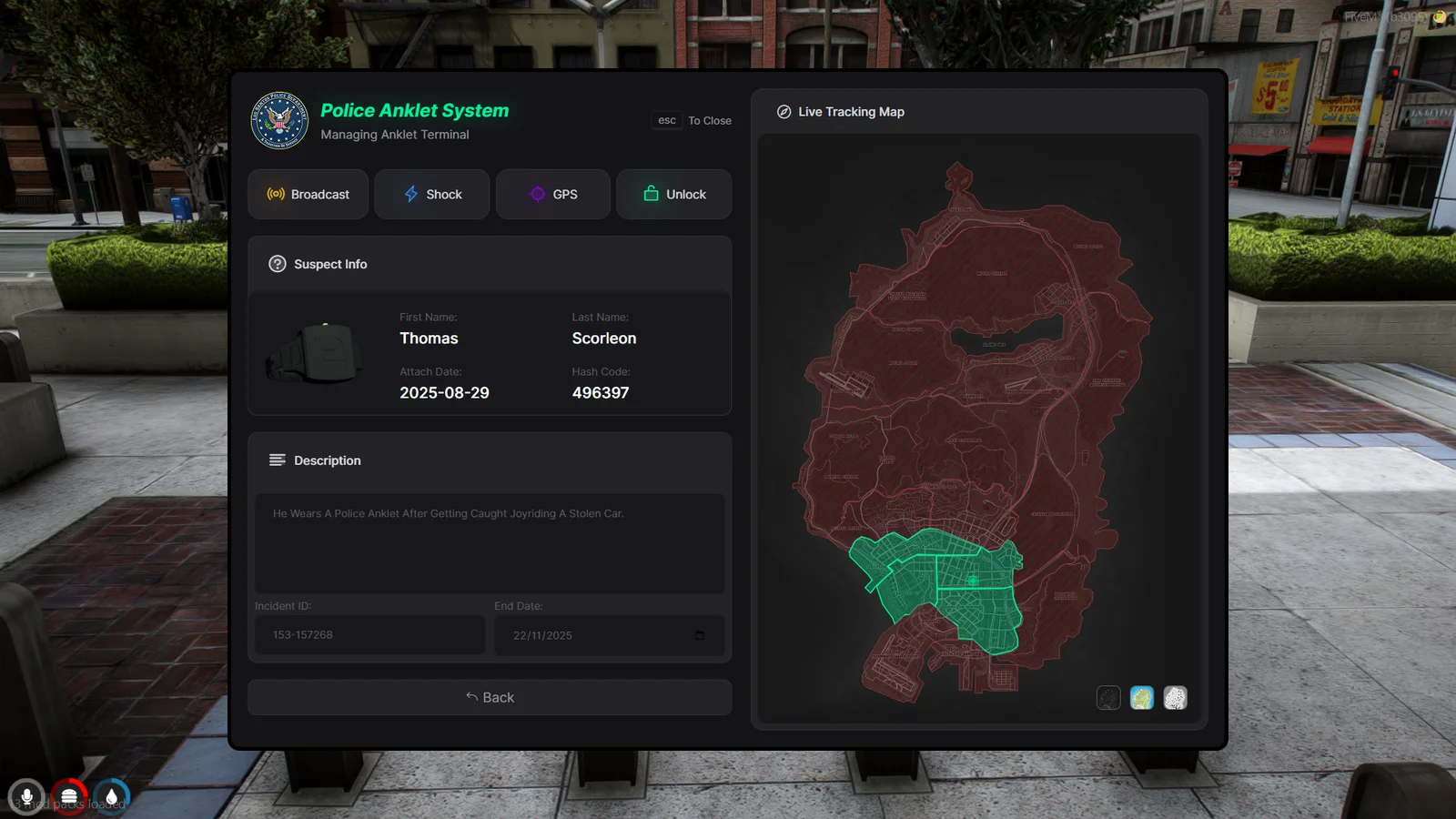Click the police department badge logo

pos(279,120)
